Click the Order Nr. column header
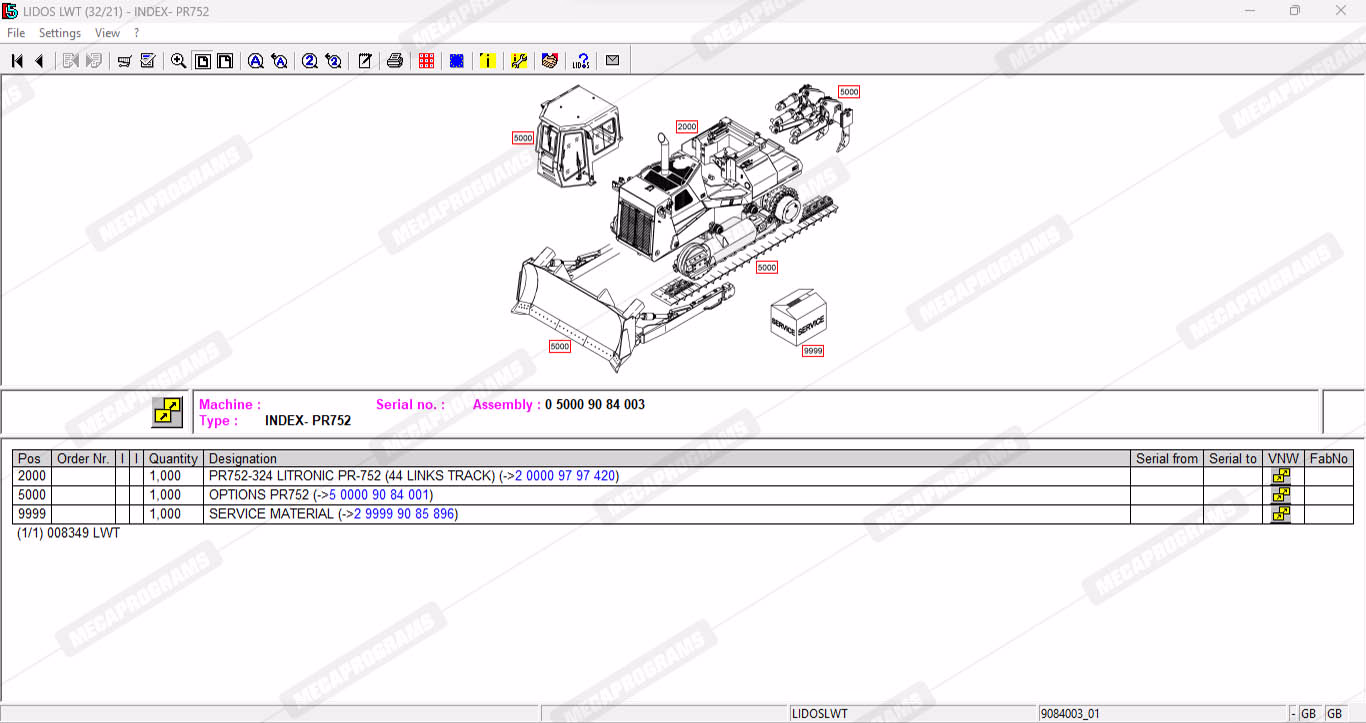This screenshot has width=1366, height=723. point(83,459)
